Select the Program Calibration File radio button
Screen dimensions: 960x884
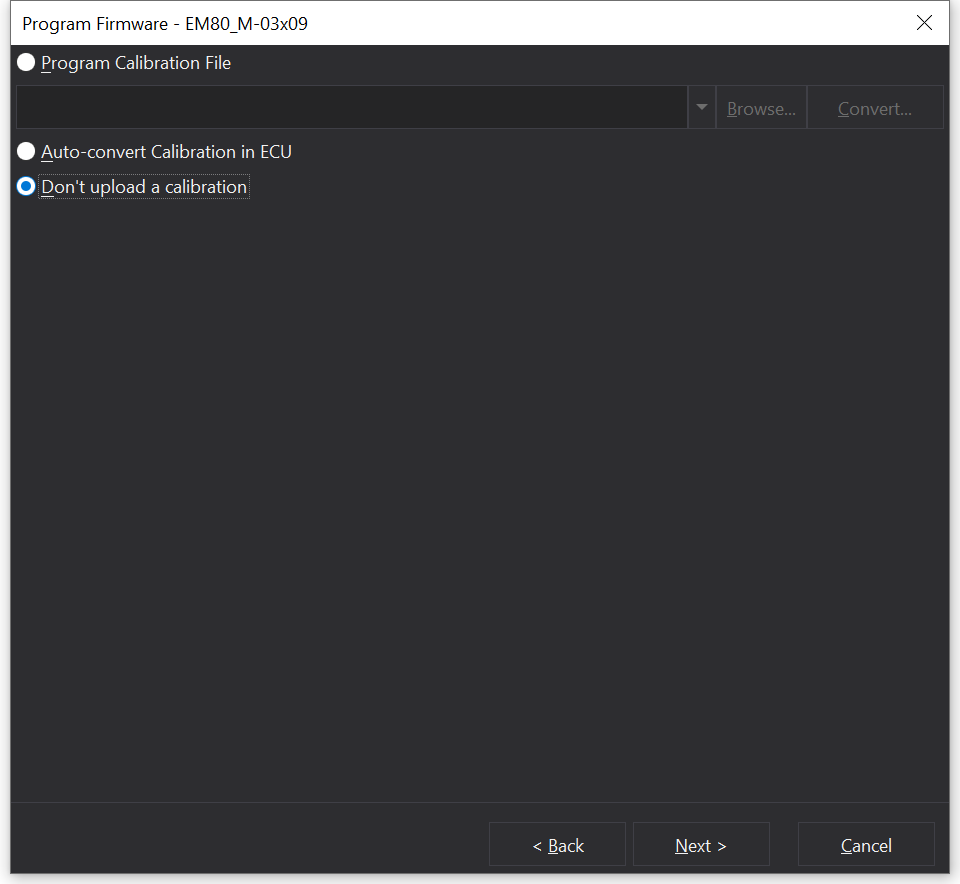coord(26,63)
